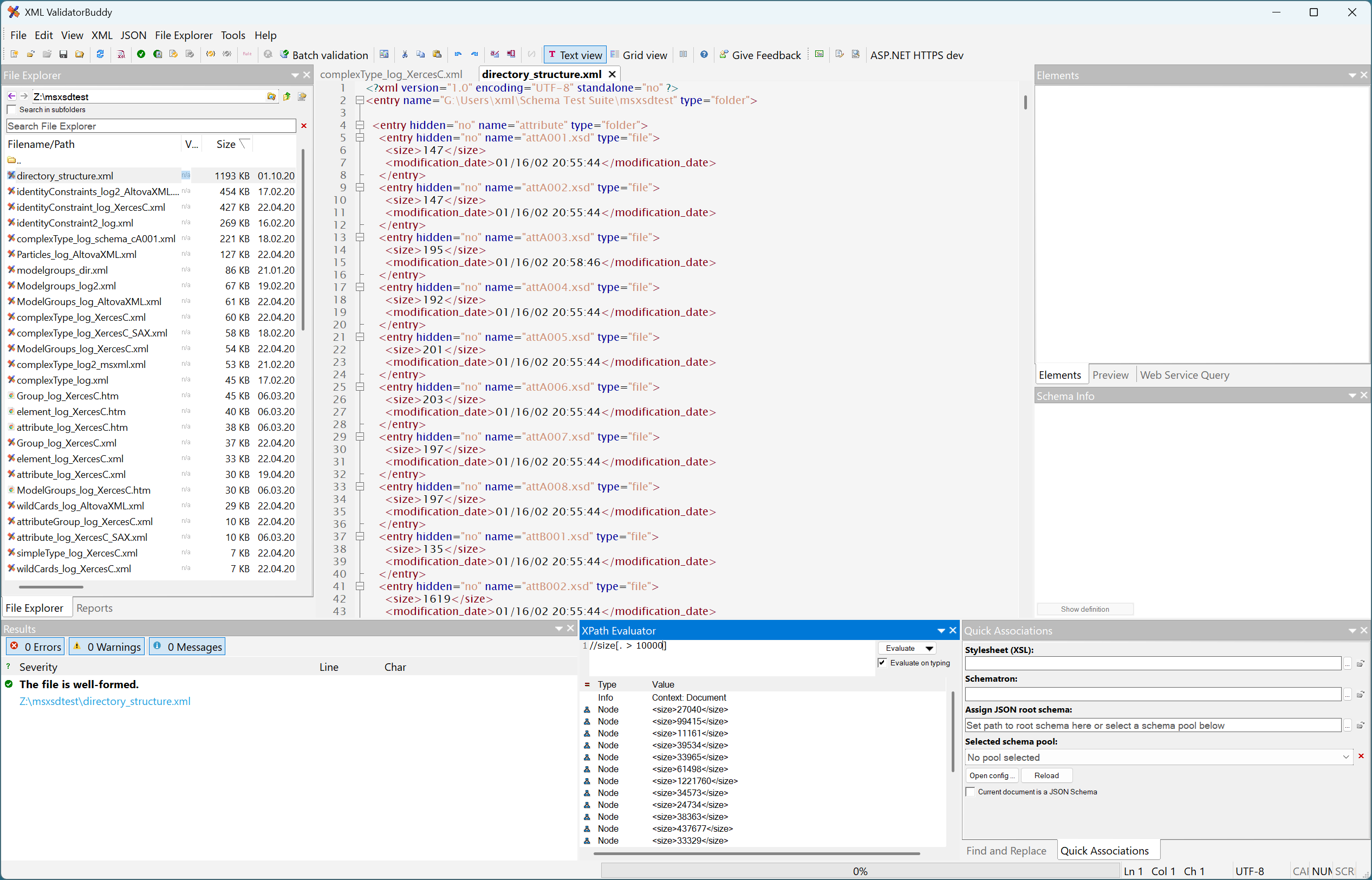The width and height of the screenshot is (1372, 880).
Task: Click the paste clipboard icon
Action: tap(438, 54)
